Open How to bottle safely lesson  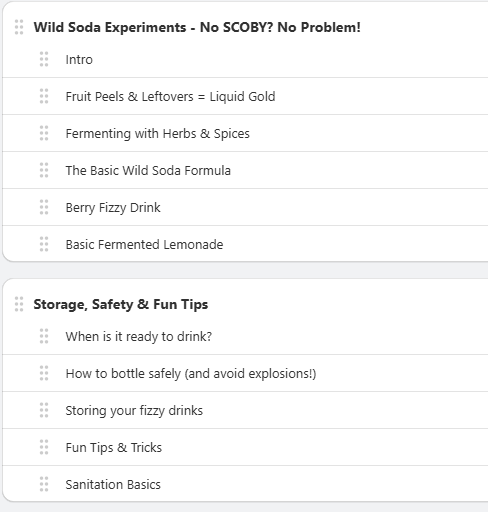(x=191, y=374)
